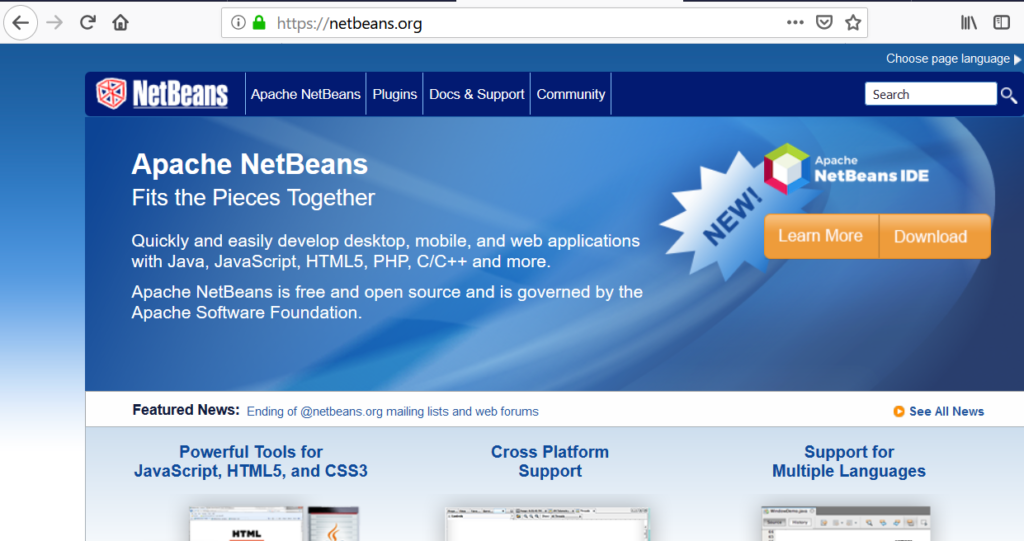Image resolution: width=1024 pixels, height=541 pixels.
Task: Reload the page with the refresh icon
Action: coord(88,22)
